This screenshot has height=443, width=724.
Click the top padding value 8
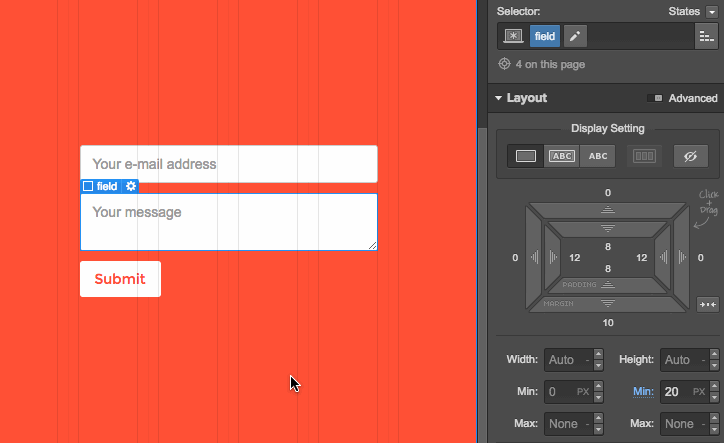[x=608, y=247]
